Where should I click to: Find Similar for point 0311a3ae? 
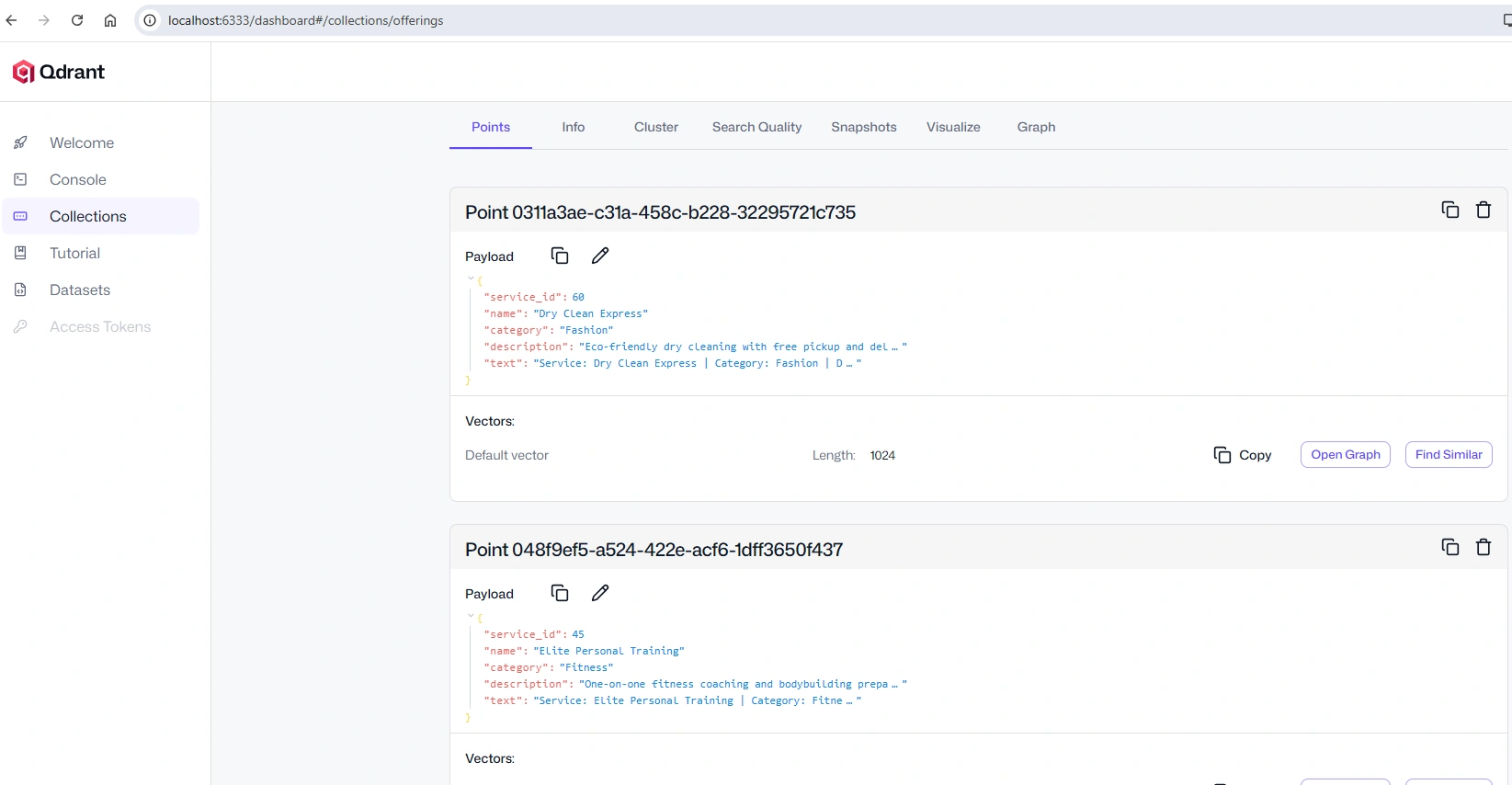point(1449,455)
